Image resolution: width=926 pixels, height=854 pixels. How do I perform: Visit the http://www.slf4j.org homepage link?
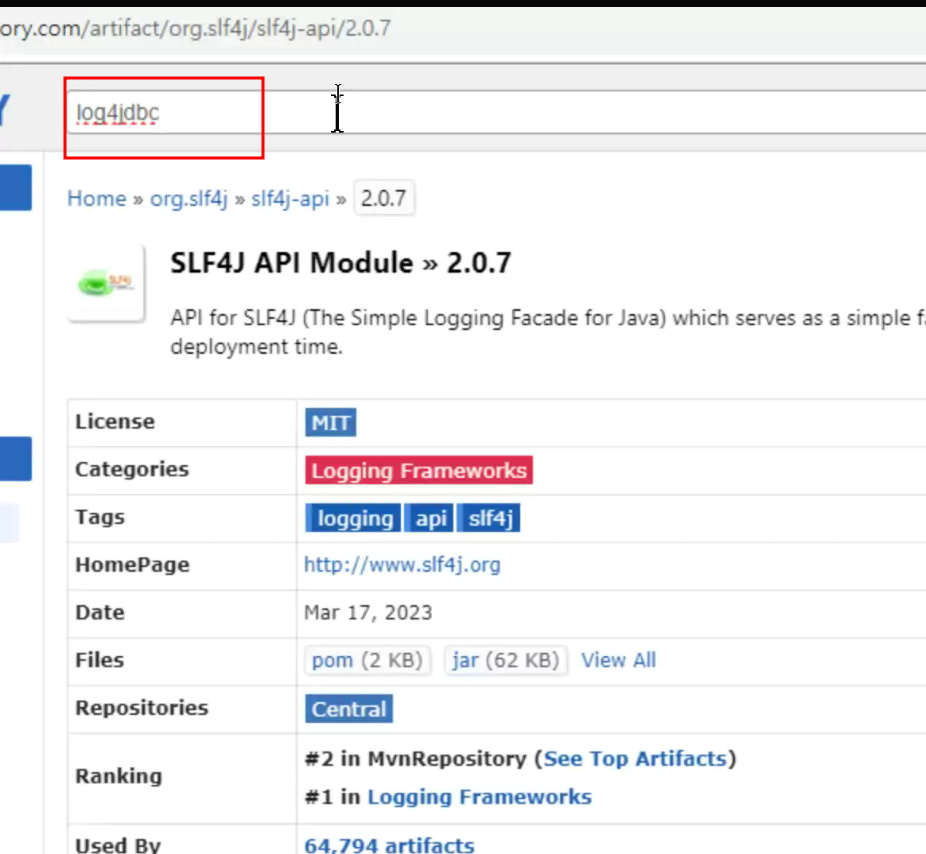click(402, 565)
